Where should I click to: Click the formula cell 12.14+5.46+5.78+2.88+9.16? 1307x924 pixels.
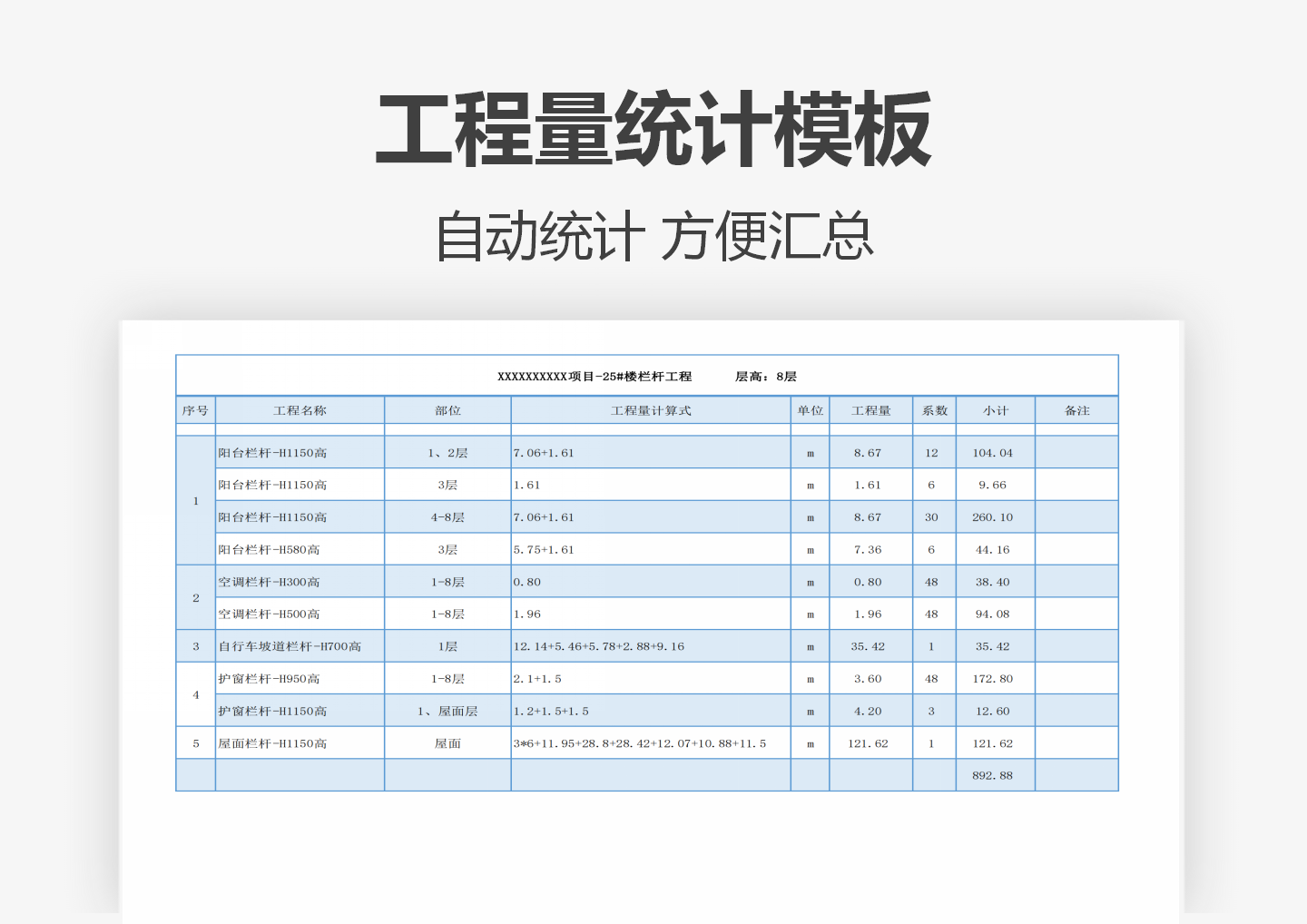coord(599,646)
